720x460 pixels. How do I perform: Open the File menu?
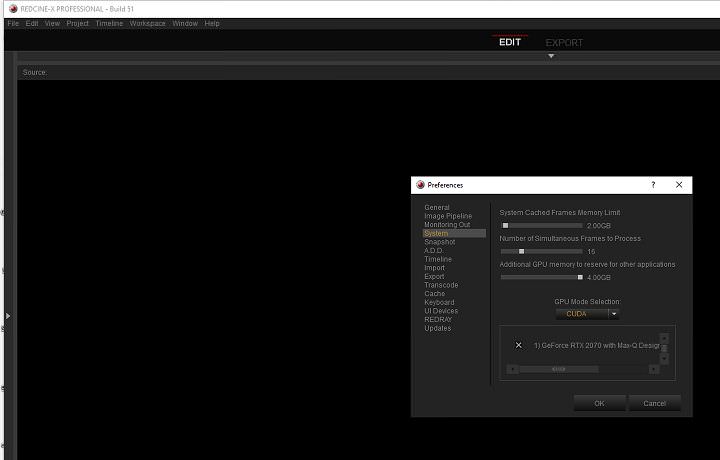click(x=13, y=23)
